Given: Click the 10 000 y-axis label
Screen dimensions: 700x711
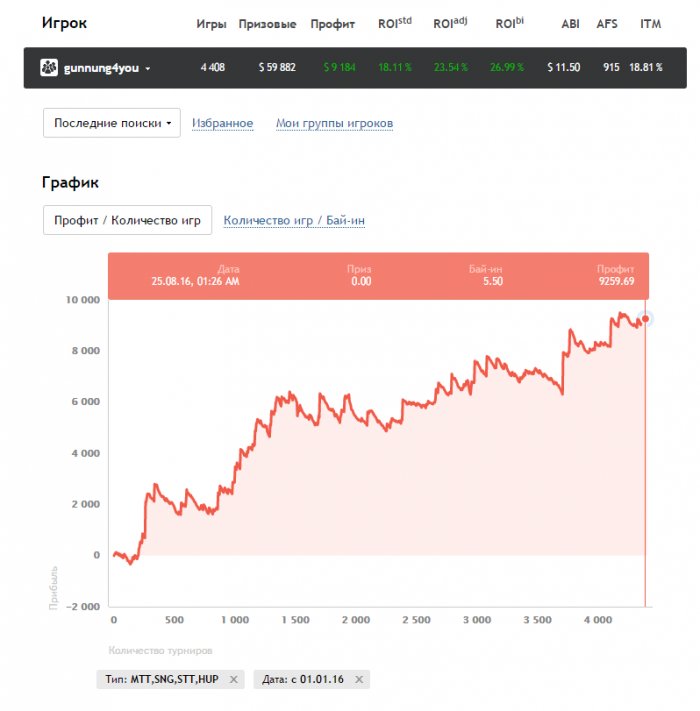Looking at the screenshot, I should point(83,300).
